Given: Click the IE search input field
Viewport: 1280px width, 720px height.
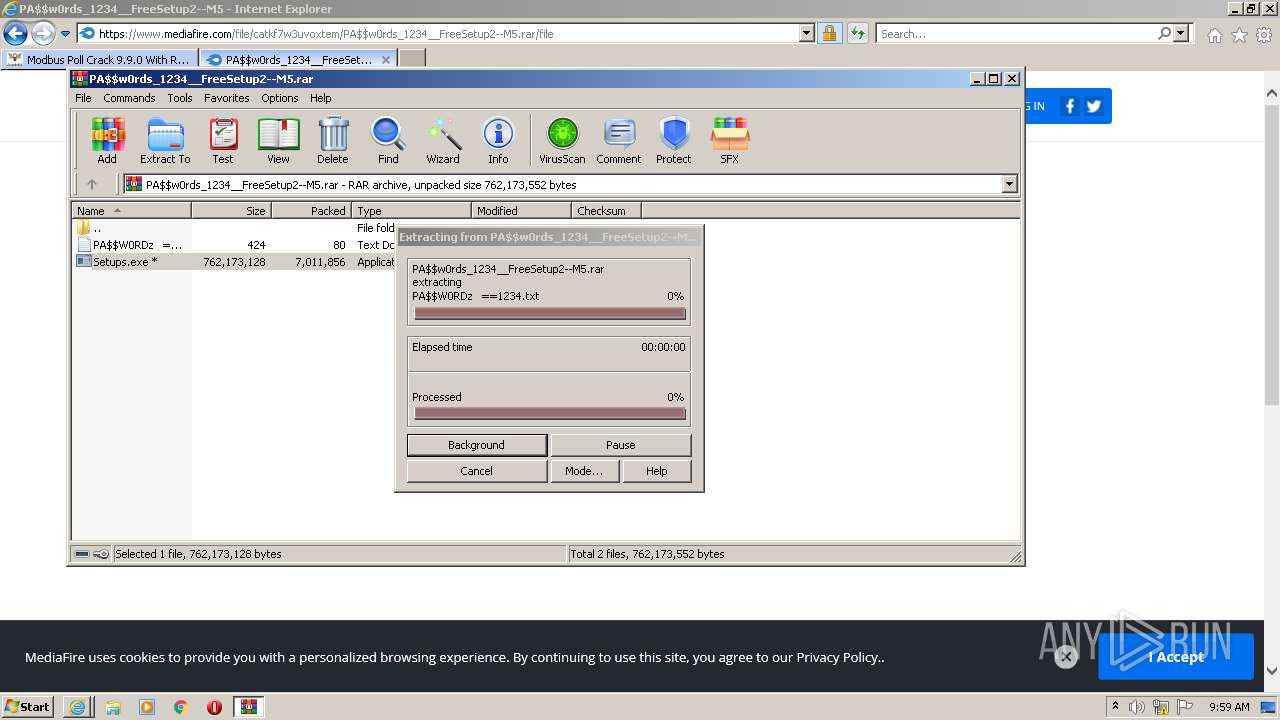Looking at the screenshot, I should pyautogui.click(x=1015, y=33).
